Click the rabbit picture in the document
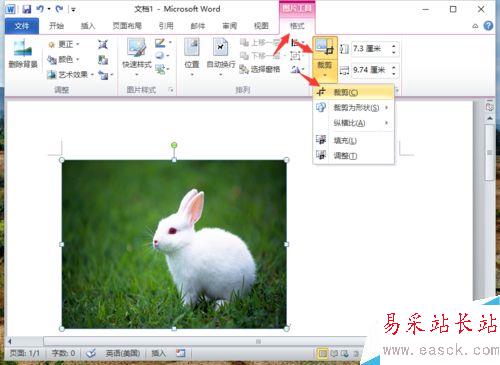 (174, 244)
